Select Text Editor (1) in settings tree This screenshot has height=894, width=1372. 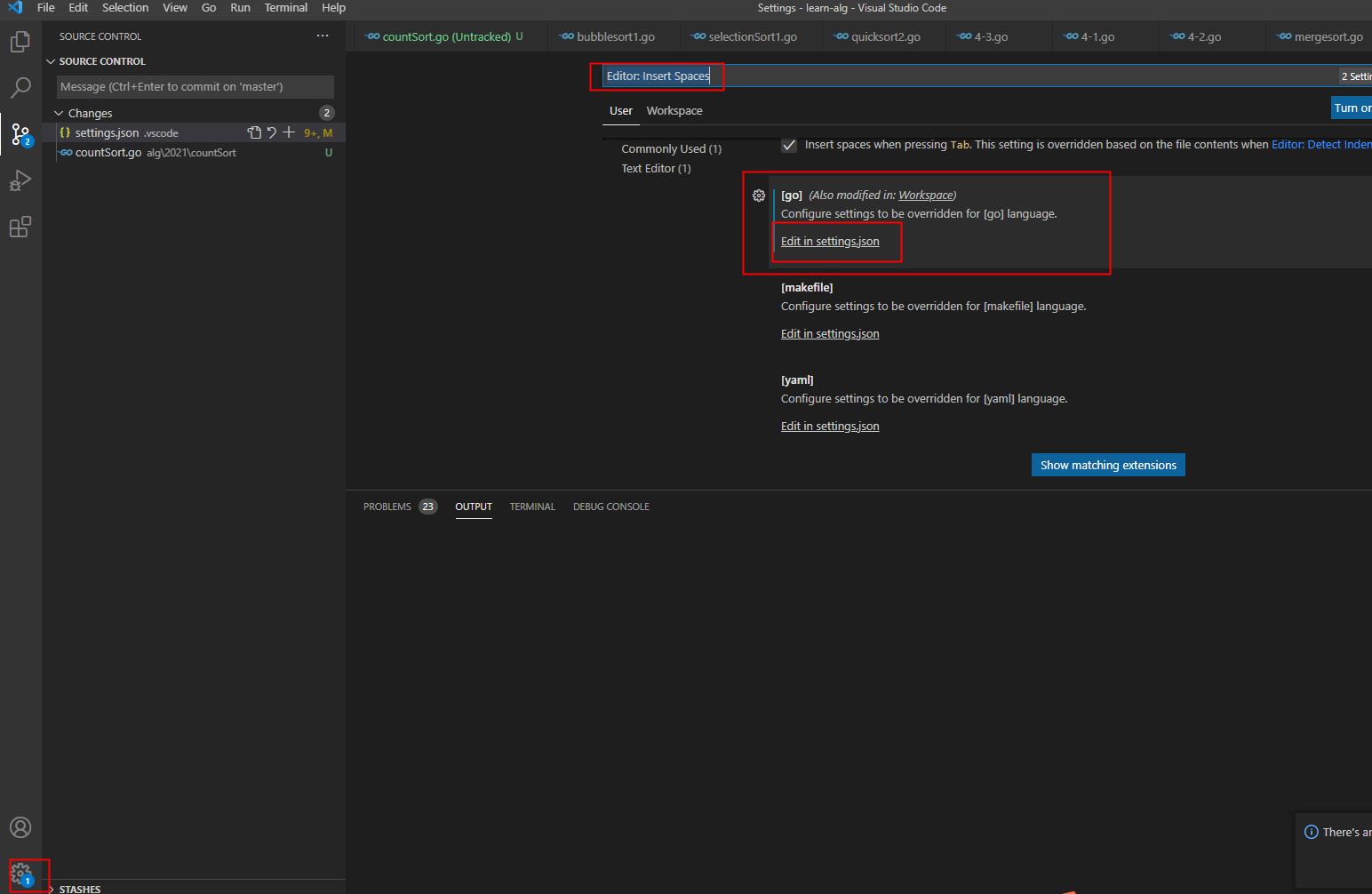point(656,169)
